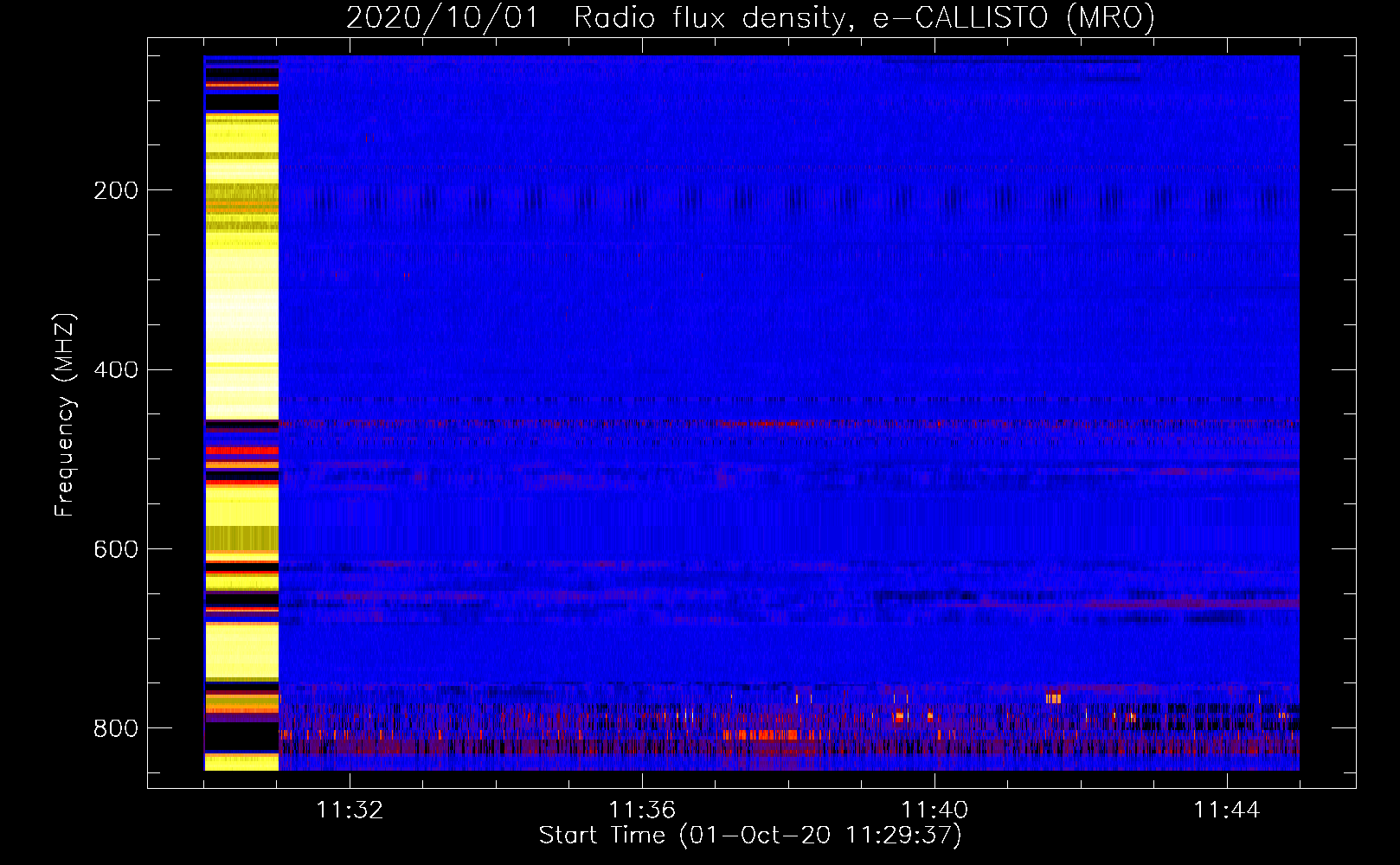The height and width of the screenshot is (865, 1400).
Task: Click the "Start Time (01-Oct-20 11:29:37)" label
Action: [750, 836]
